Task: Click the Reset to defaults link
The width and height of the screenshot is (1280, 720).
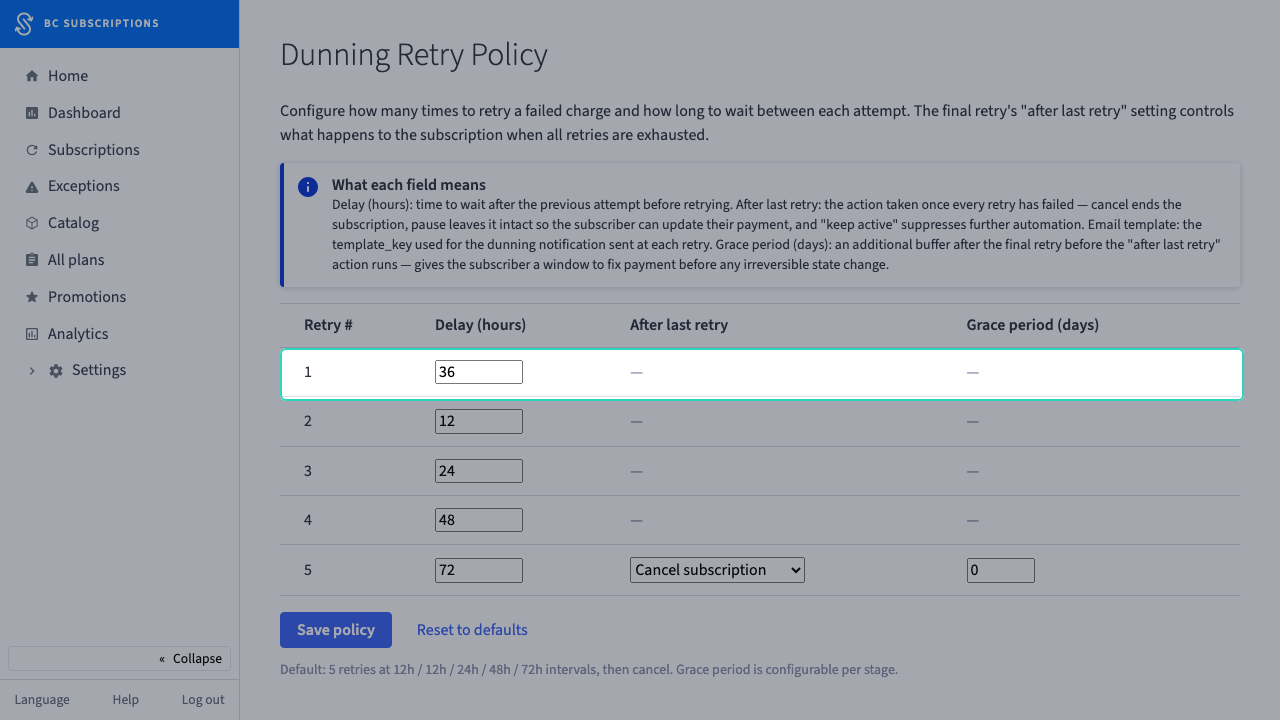Action: click(472, 630)
